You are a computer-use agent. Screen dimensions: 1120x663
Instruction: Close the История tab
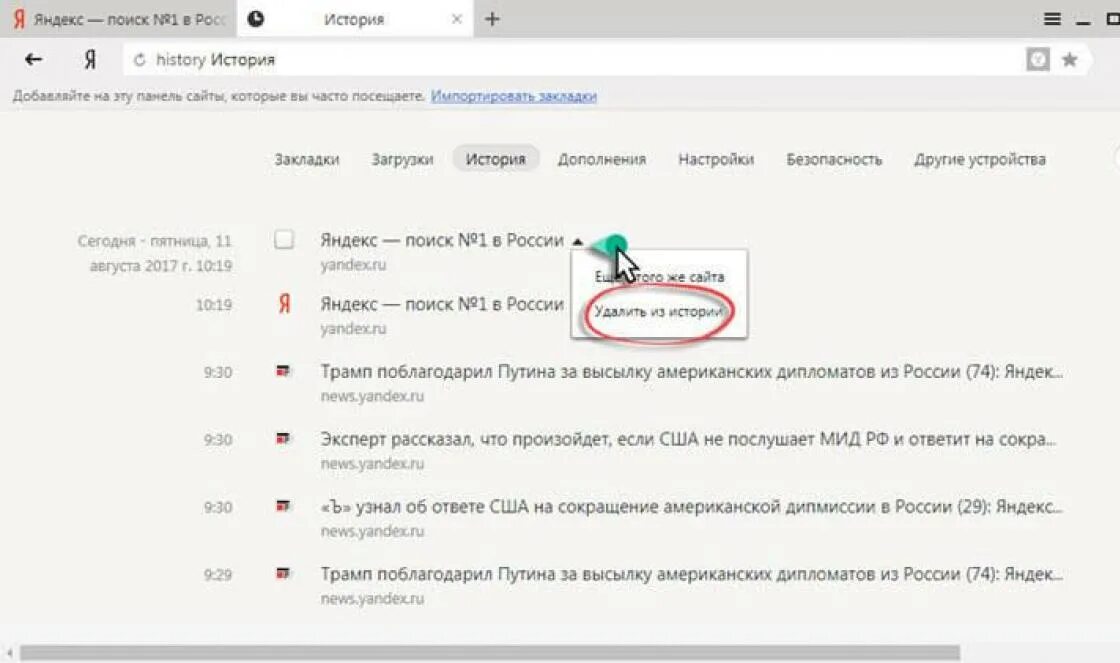(456, 19)
